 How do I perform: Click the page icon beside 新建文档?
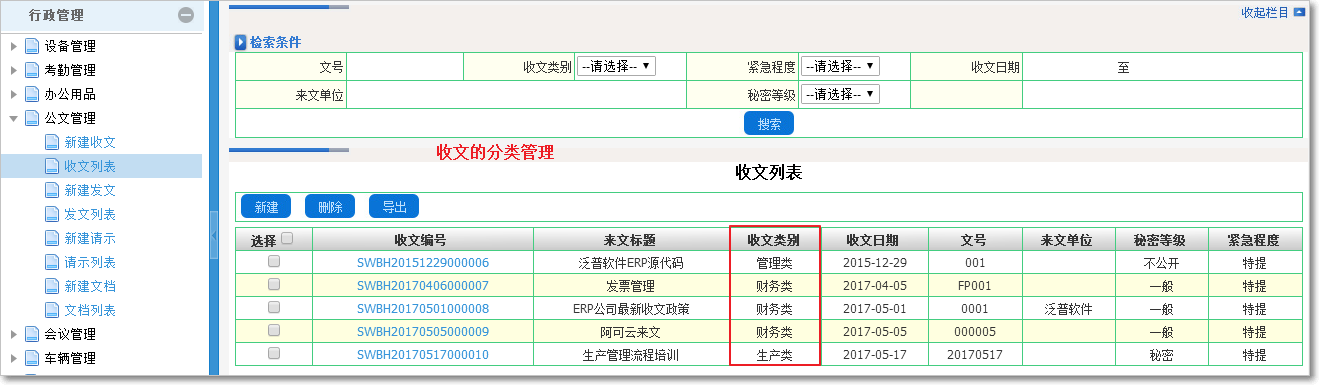coord(52,286)
